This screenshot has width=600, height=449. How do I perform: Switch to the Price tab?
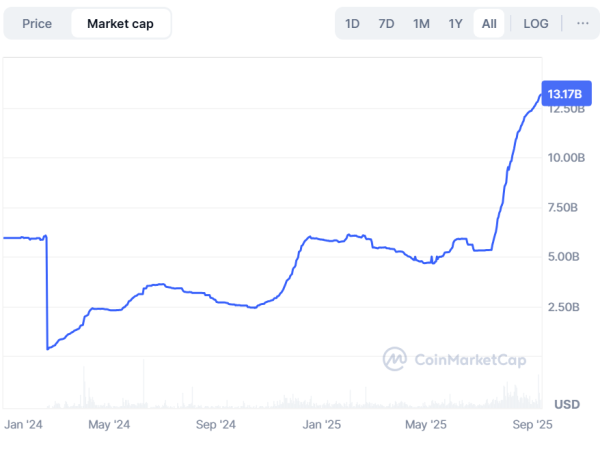click(x=37, y=23)
